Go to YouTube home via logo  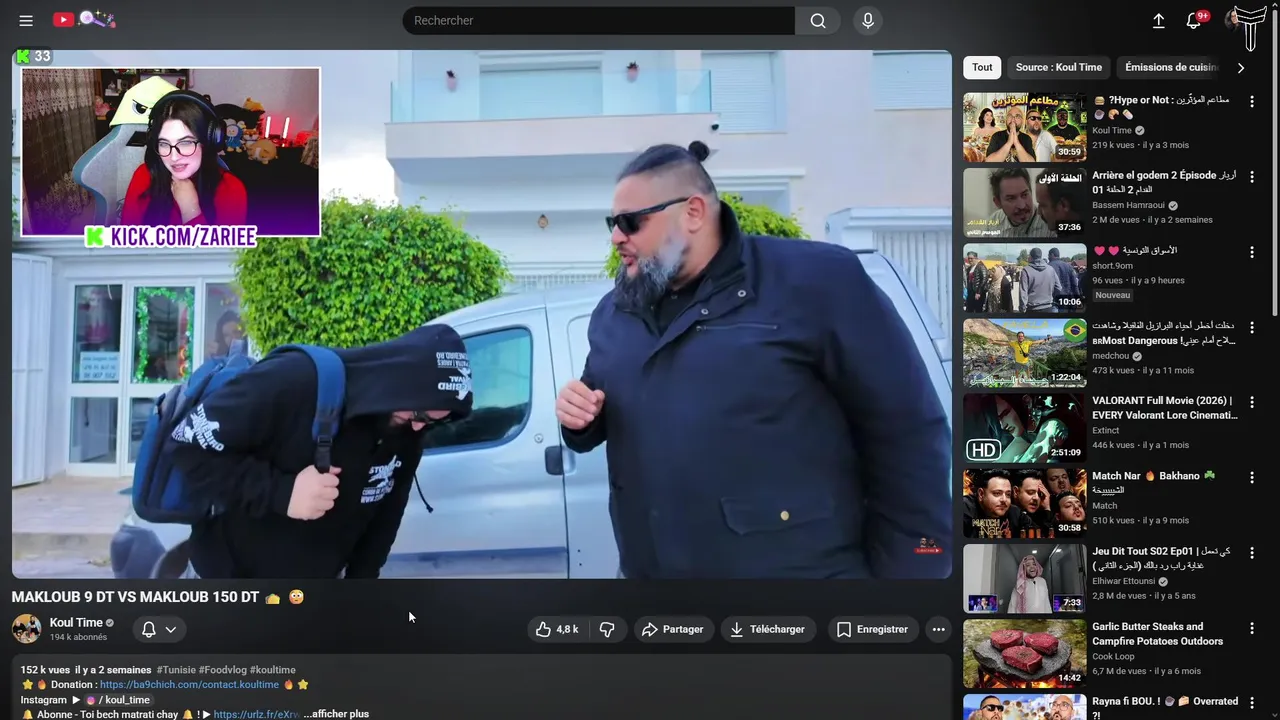[x=84, y=20]
